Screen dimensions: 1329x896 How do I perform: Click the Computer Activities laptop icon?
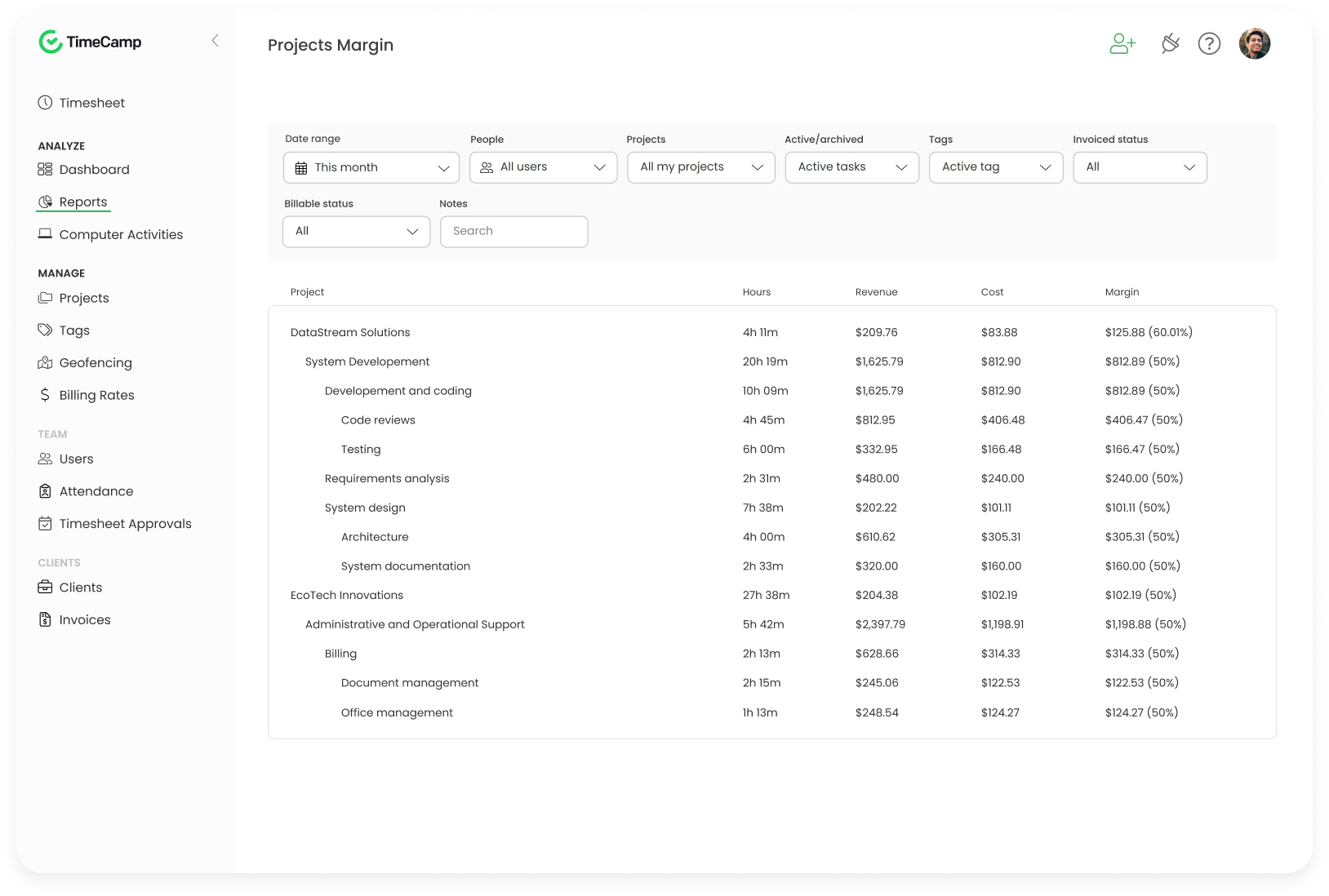pyautogui.click(x=45, y=234)
